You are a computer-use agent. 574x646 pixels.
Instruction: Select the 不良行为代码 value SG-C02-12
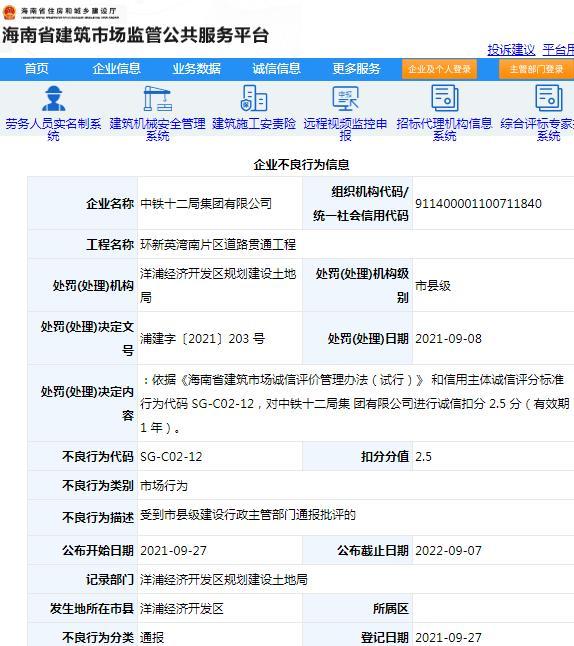(x=171, y=456)
